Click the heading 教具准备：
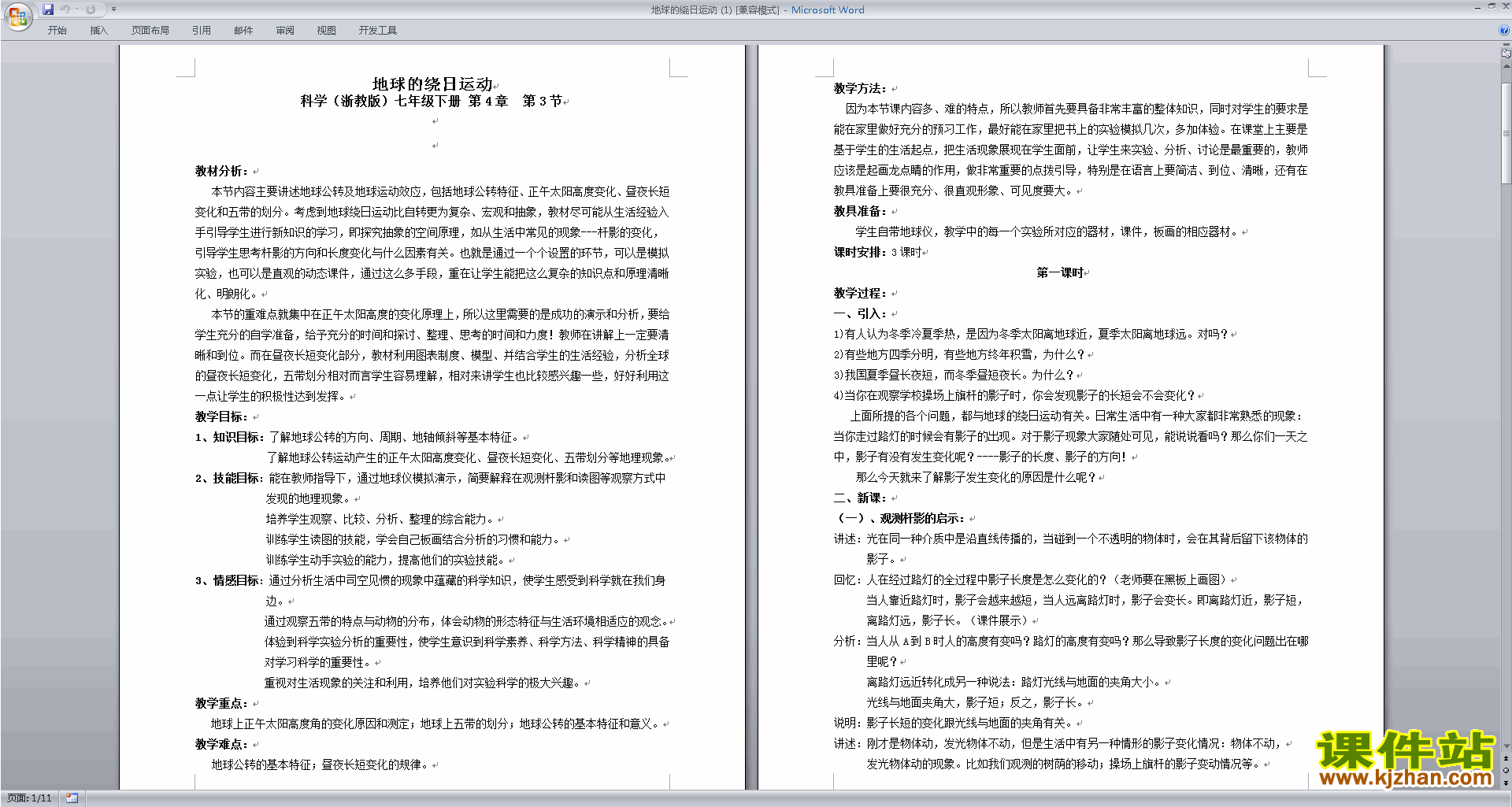This screenshot has height=807, width=1512. 860,211
